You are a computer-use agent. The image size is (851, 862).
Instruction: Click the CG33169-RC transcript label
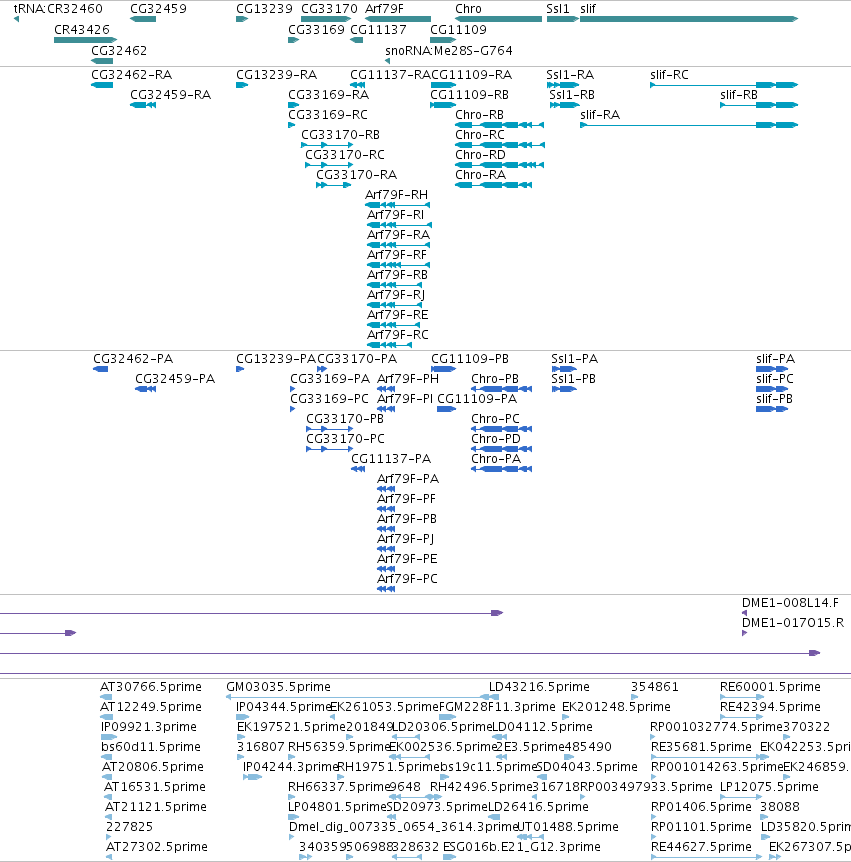tap(328, 115)
